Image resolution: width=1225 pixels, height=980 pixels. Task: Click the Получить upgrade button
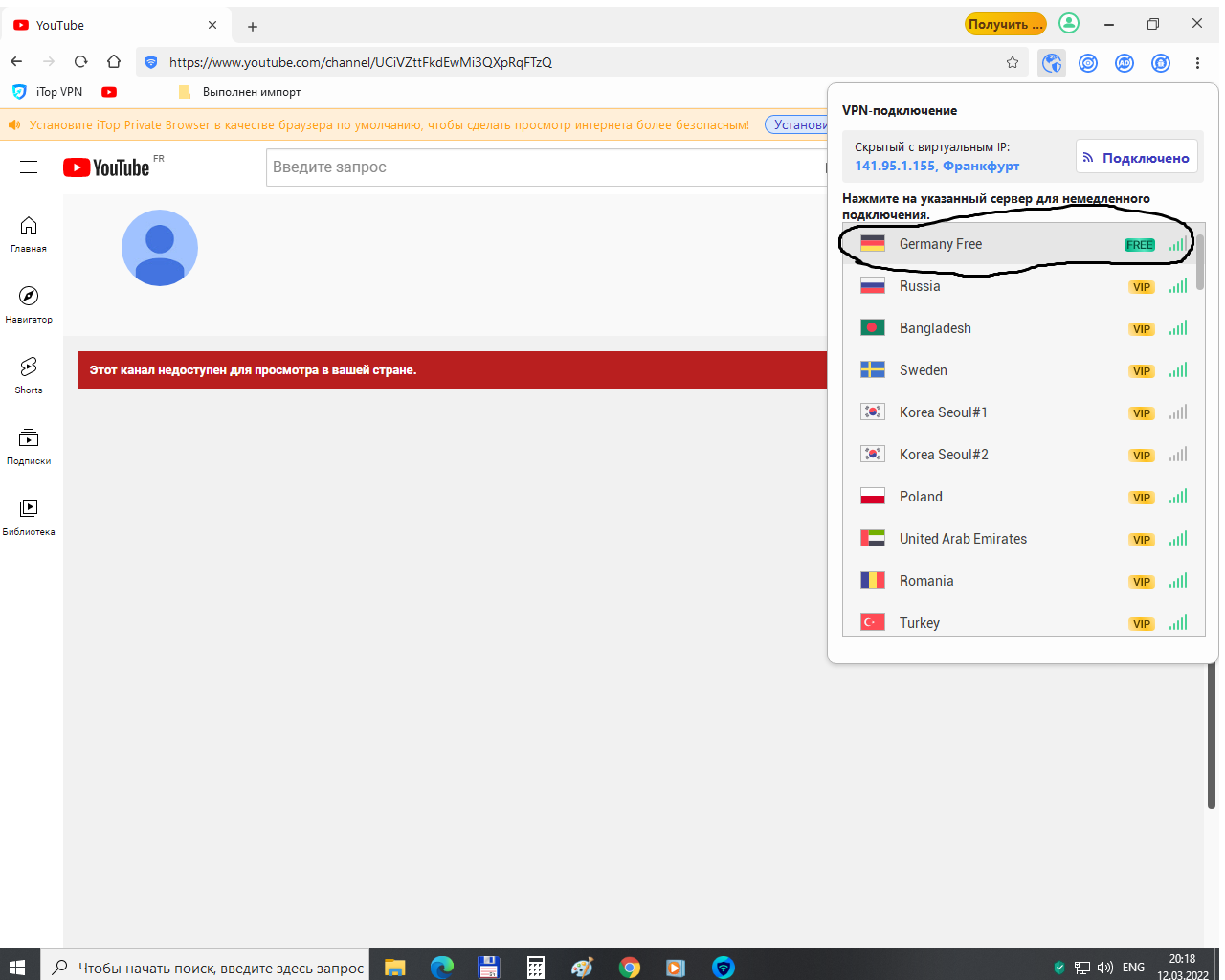click(x=1005, y=24)
